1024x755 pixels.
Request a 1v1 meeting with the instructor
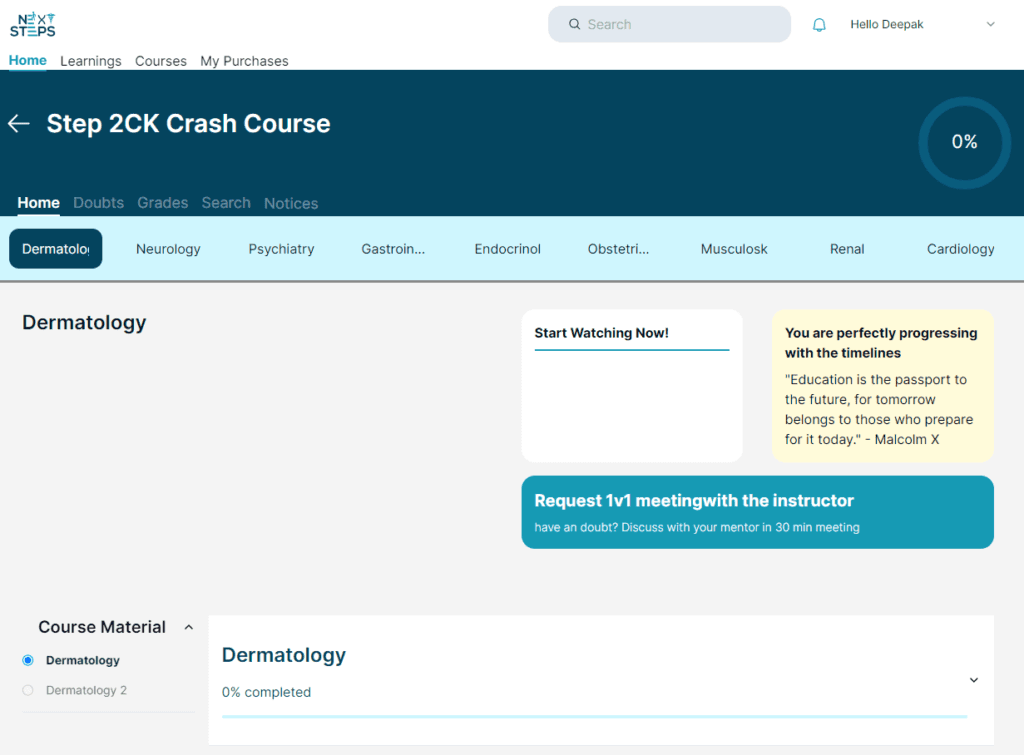click(757, 512)
